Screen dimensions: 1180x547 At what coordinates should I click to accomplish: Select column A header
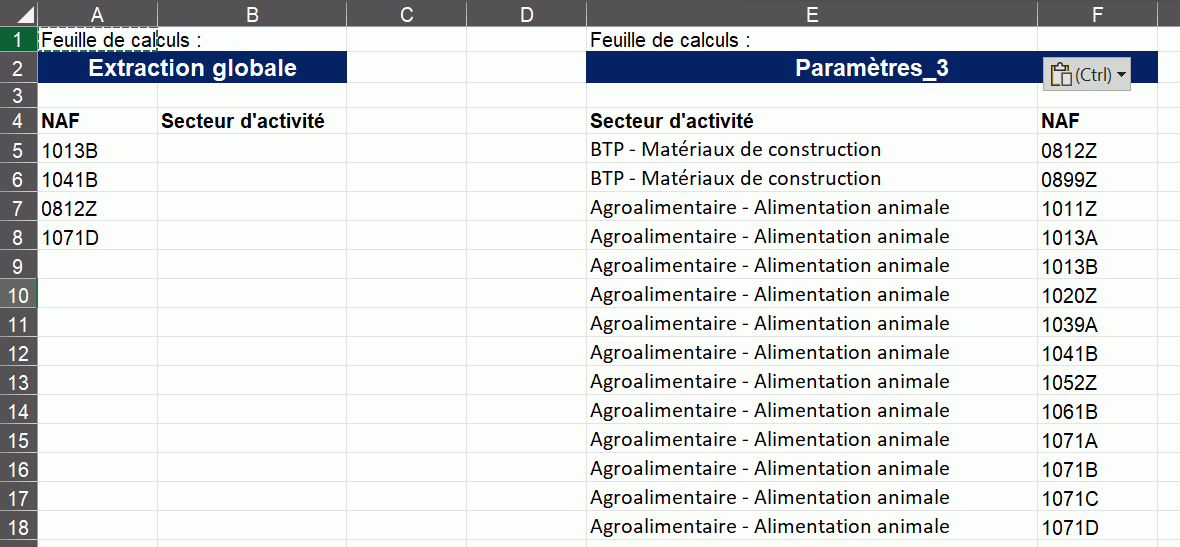(x=97, y=14)
